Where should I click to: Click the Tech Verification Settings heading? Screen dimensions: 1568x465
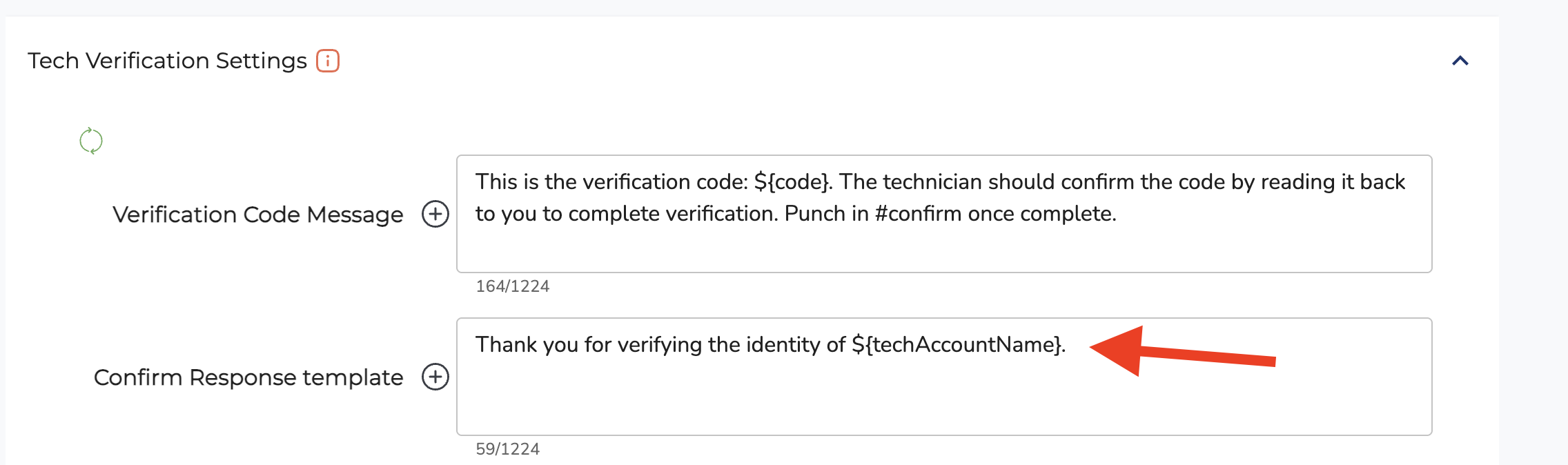click(167, 61)
